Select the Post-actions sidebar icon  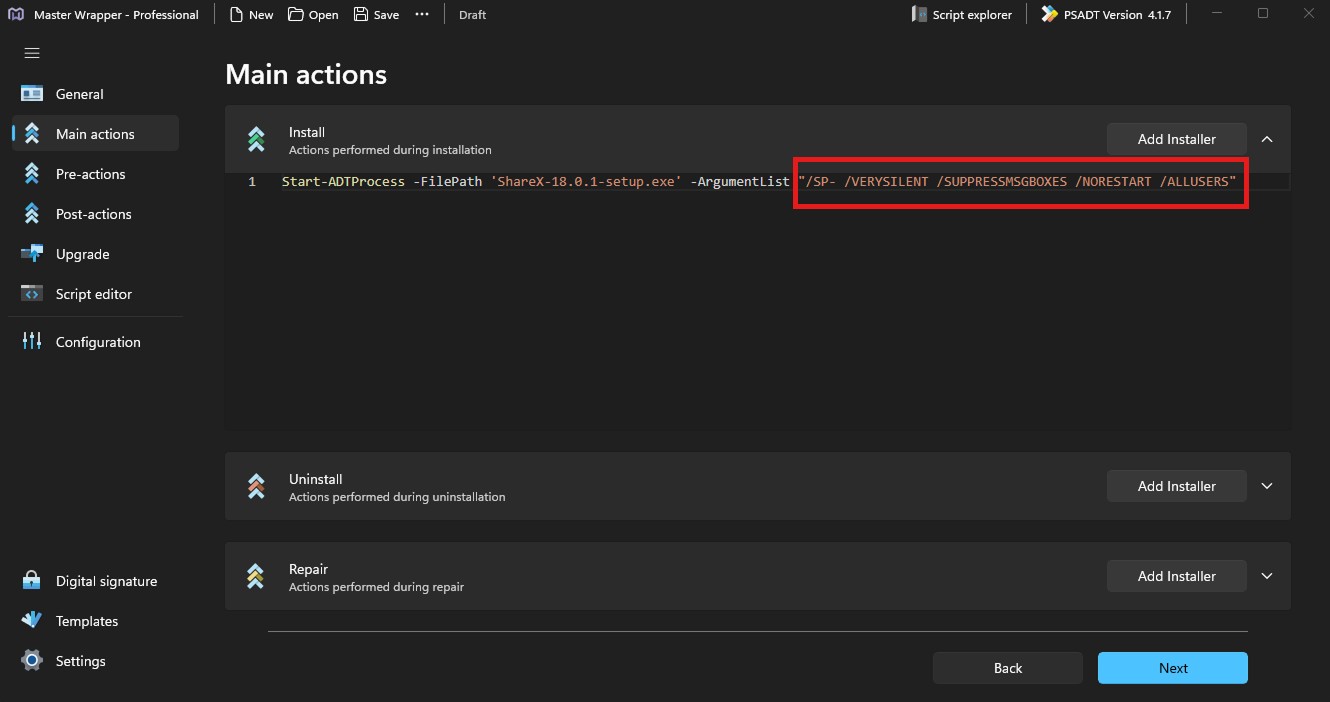[x=32, y=214]
